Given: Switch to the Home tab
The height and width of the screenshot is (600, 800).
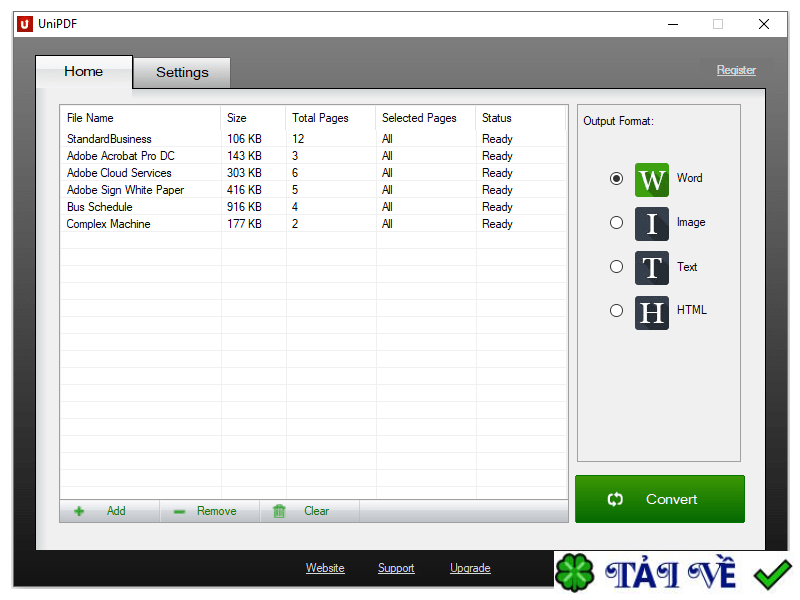Looking at the screenshot, I should coord(84,71).
